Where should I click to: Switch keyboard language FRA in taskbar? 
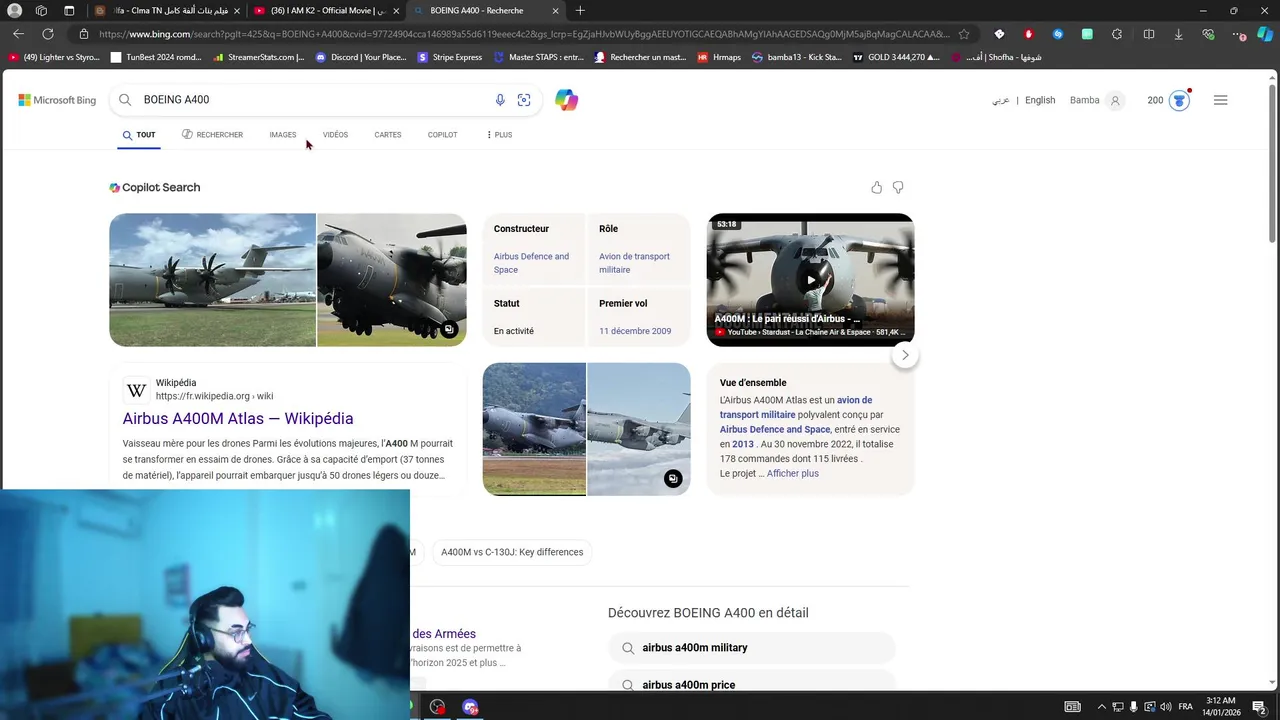[1185, 707]
